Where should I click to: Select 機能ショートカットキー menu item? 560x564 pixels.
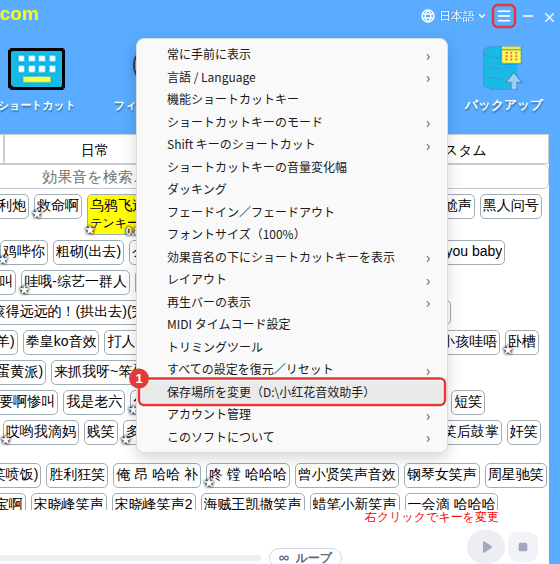(x=292, y=100)
